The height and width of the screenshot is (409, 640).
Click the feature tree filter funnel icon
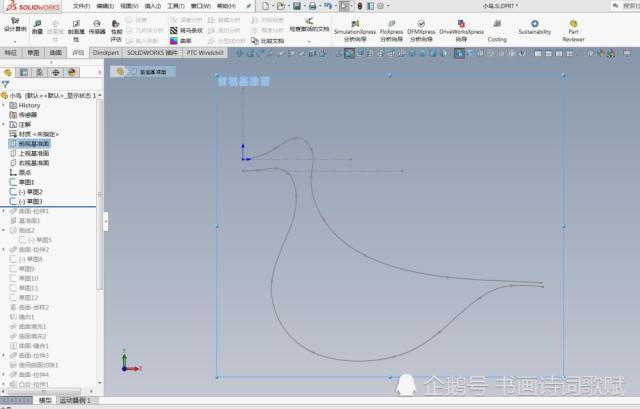(x=5, y=84)
